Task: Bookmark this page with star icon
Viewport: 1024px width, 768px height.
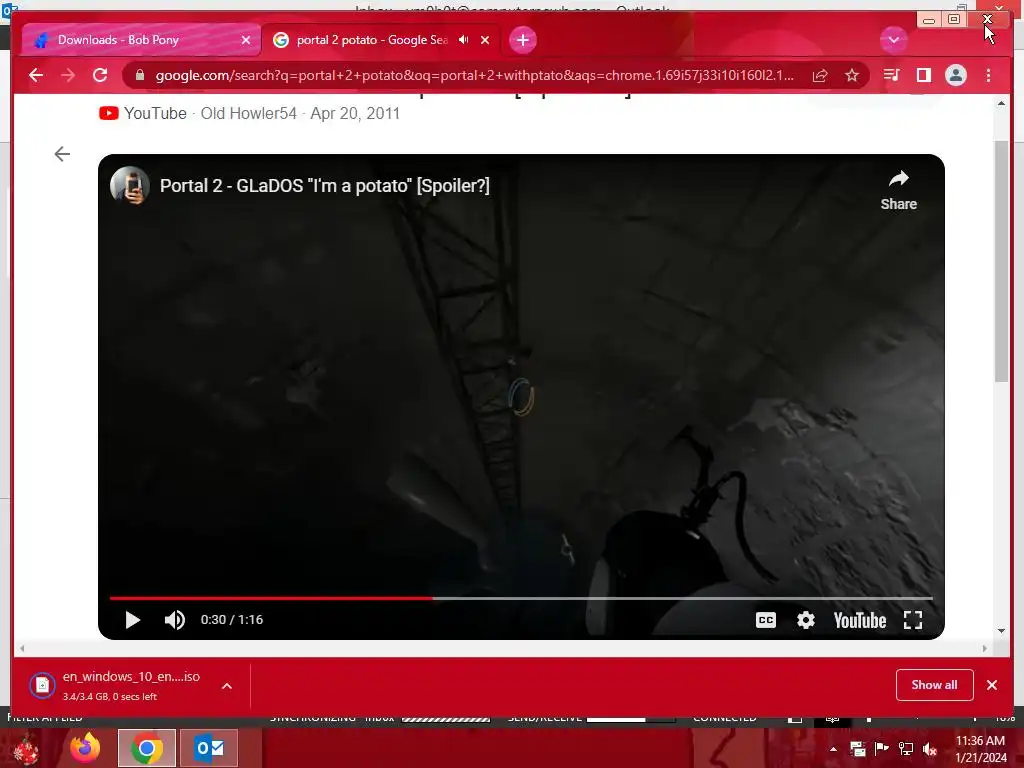Action: tap(852, 75)
